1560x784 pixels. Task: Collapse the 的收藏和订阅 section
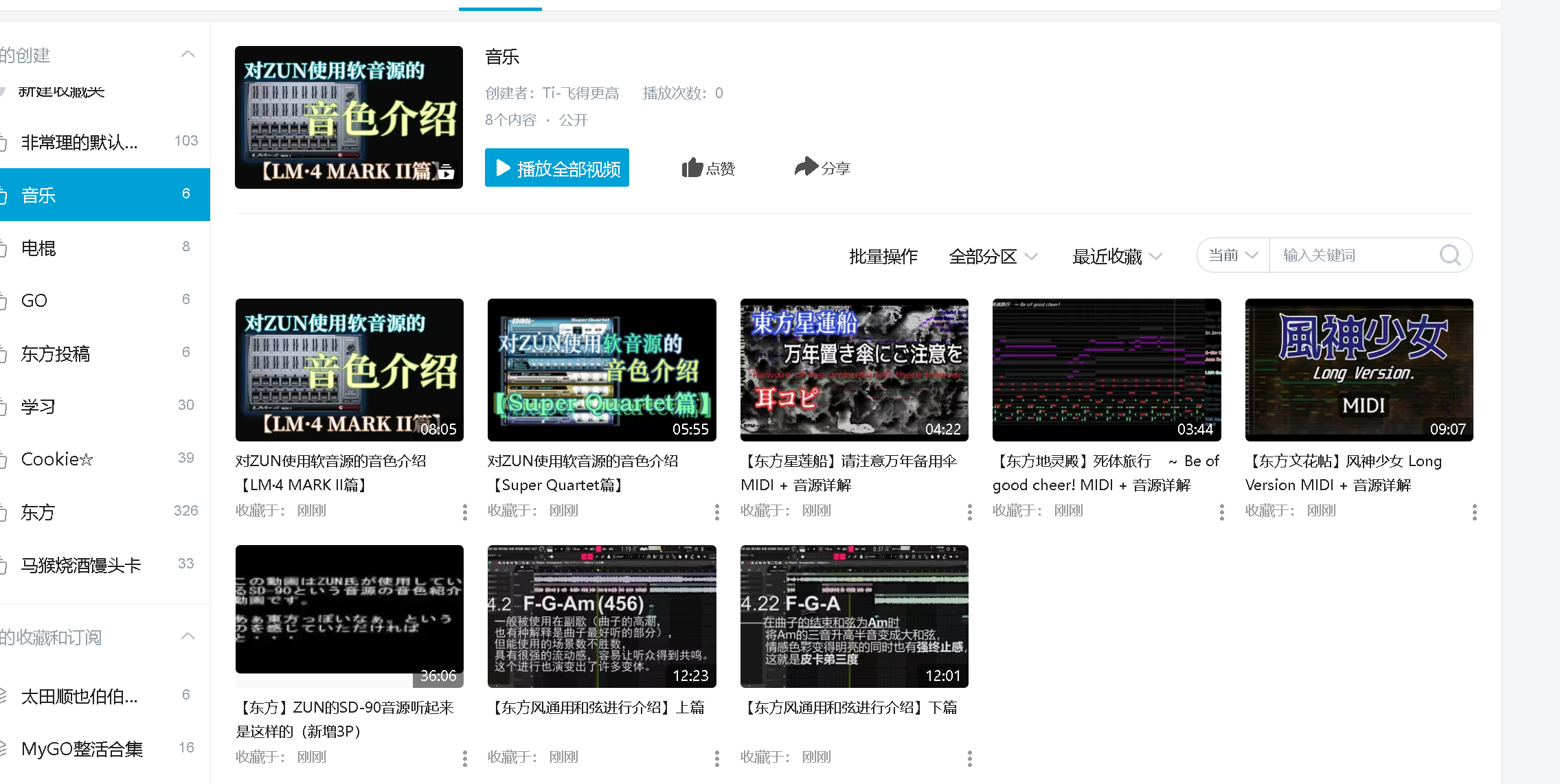(188, 636)
